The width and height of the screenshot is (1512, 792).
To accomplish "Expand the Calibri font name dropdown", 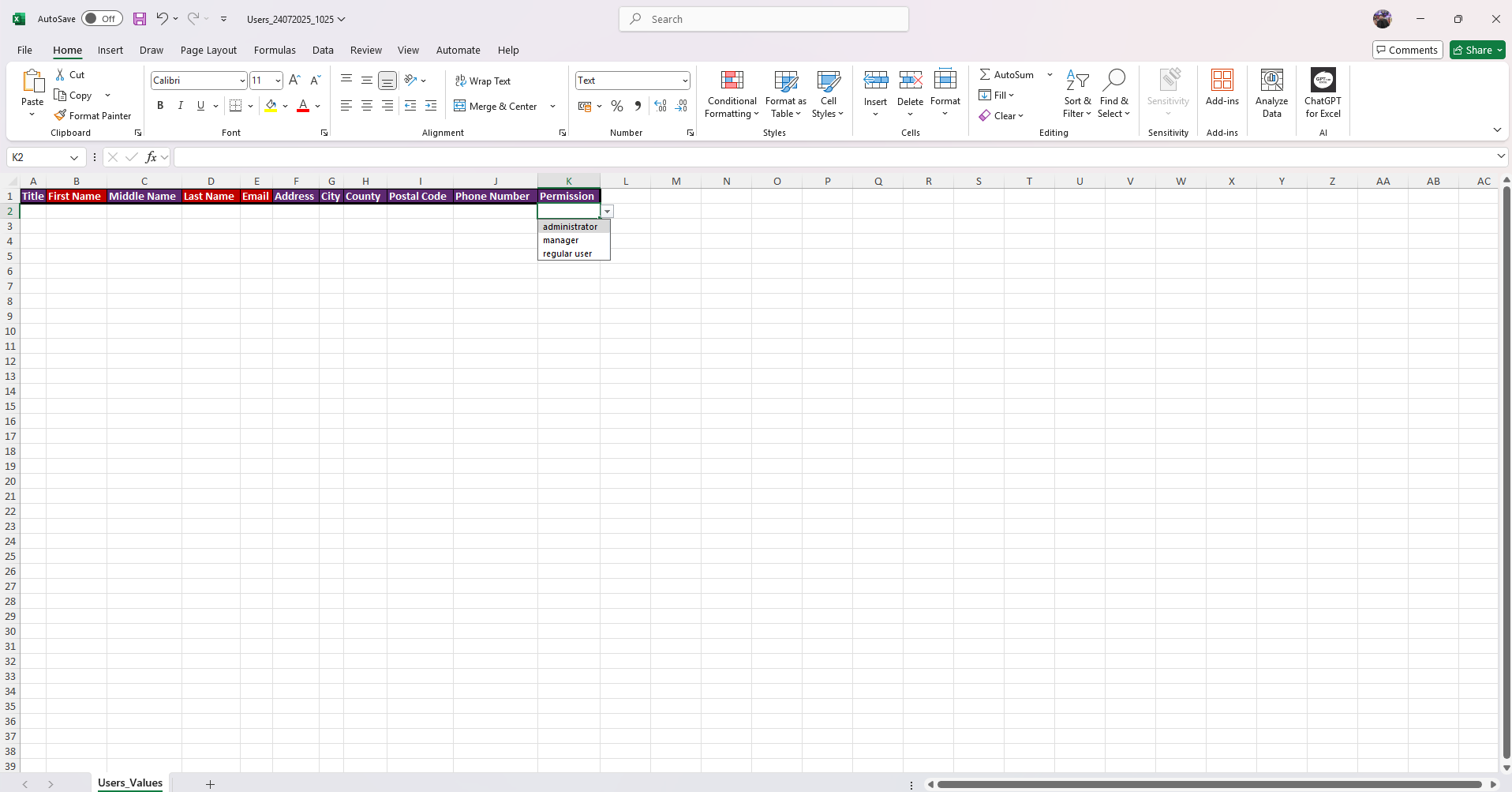I will pos(242,81).
